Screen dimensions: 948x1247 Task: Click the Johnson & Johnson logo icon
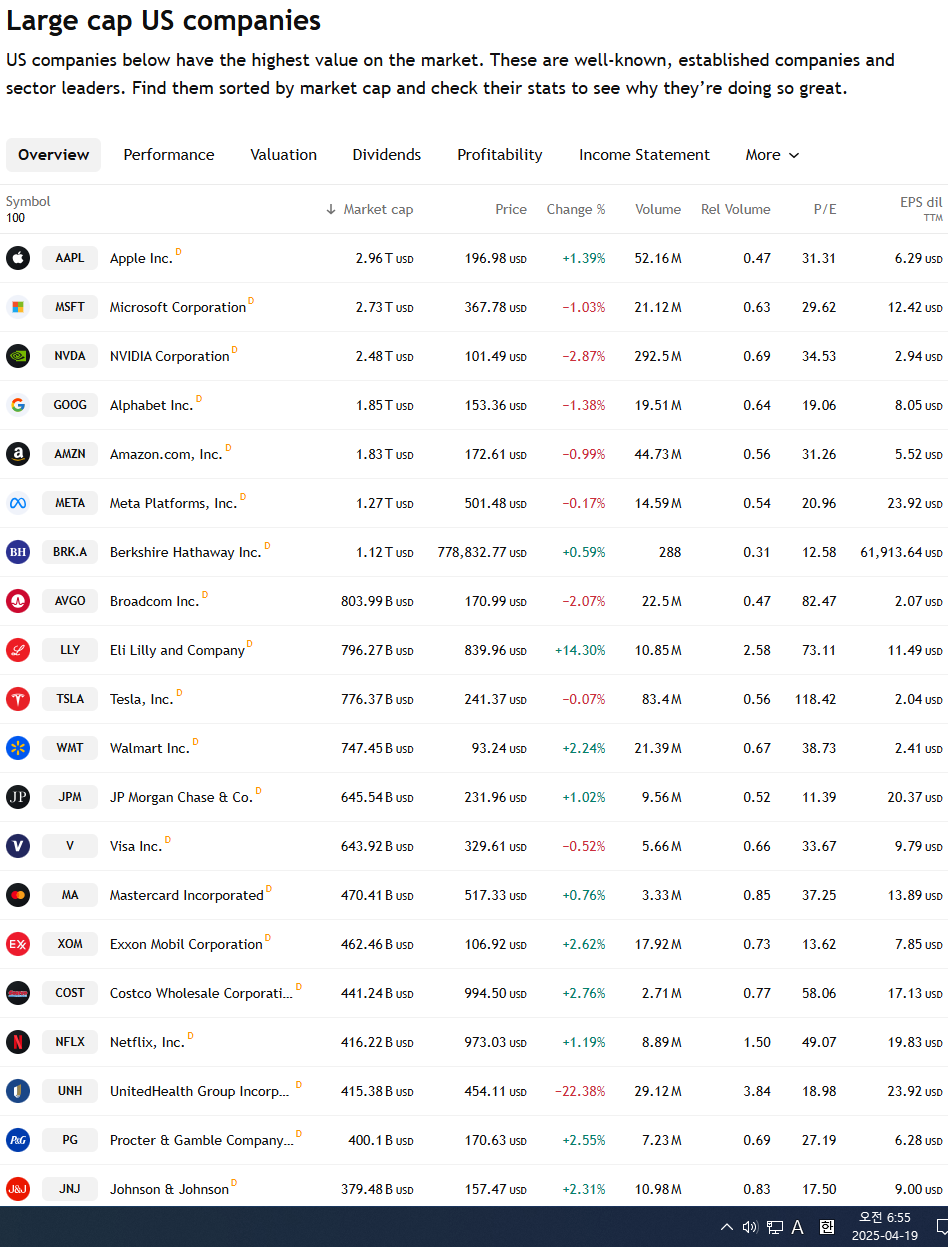18,1189
